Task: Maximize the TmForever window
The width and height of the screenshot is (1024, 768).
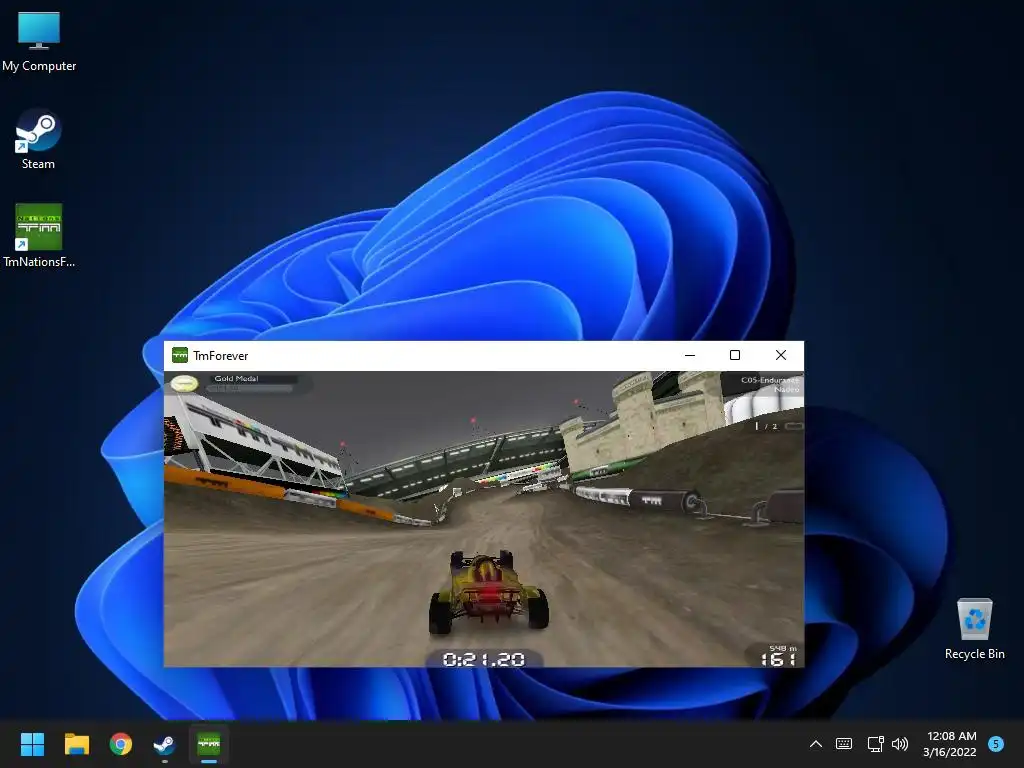Action: [735, 355]
